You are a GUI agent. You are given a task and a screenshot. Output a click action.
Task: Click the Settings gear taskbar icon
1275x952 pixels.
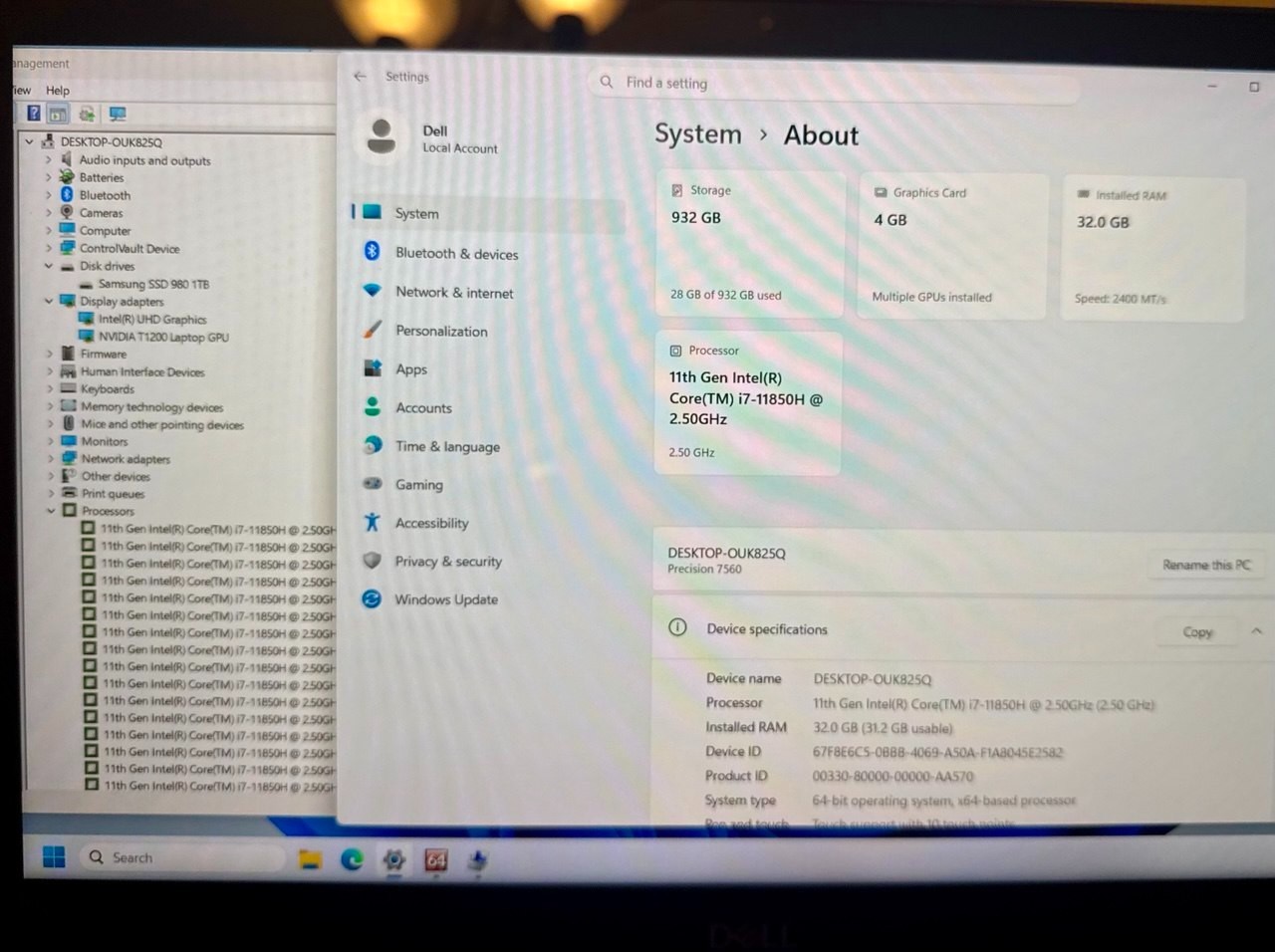click(x=393, y=860)
